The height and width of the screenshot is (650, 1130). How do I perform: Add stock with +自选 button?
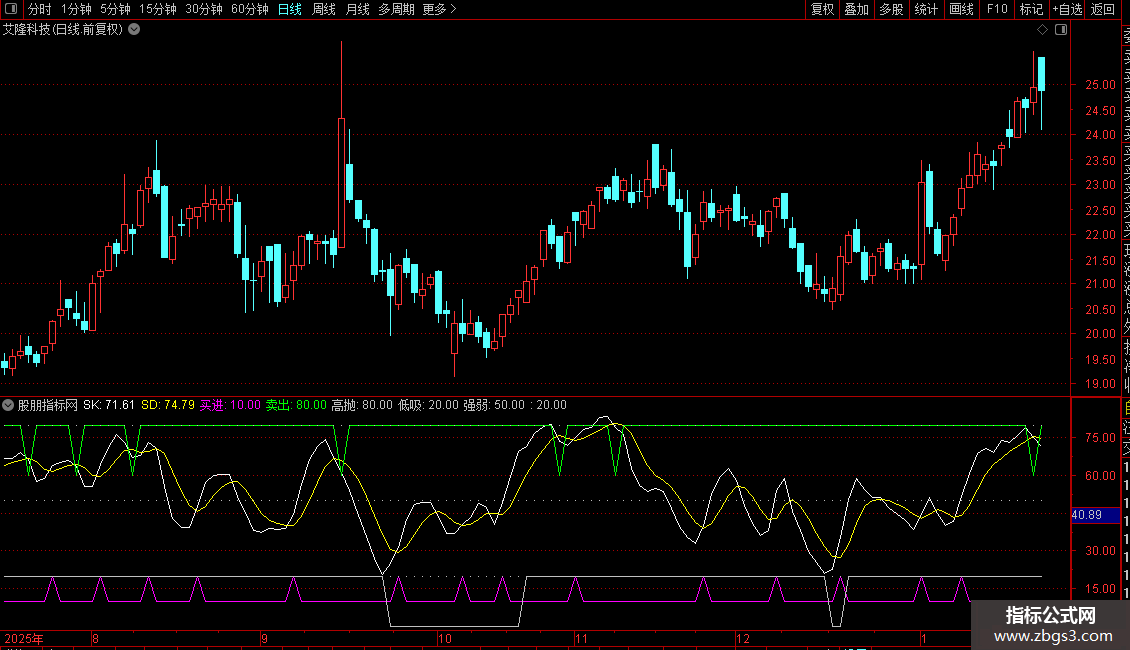click(1066, 9)
